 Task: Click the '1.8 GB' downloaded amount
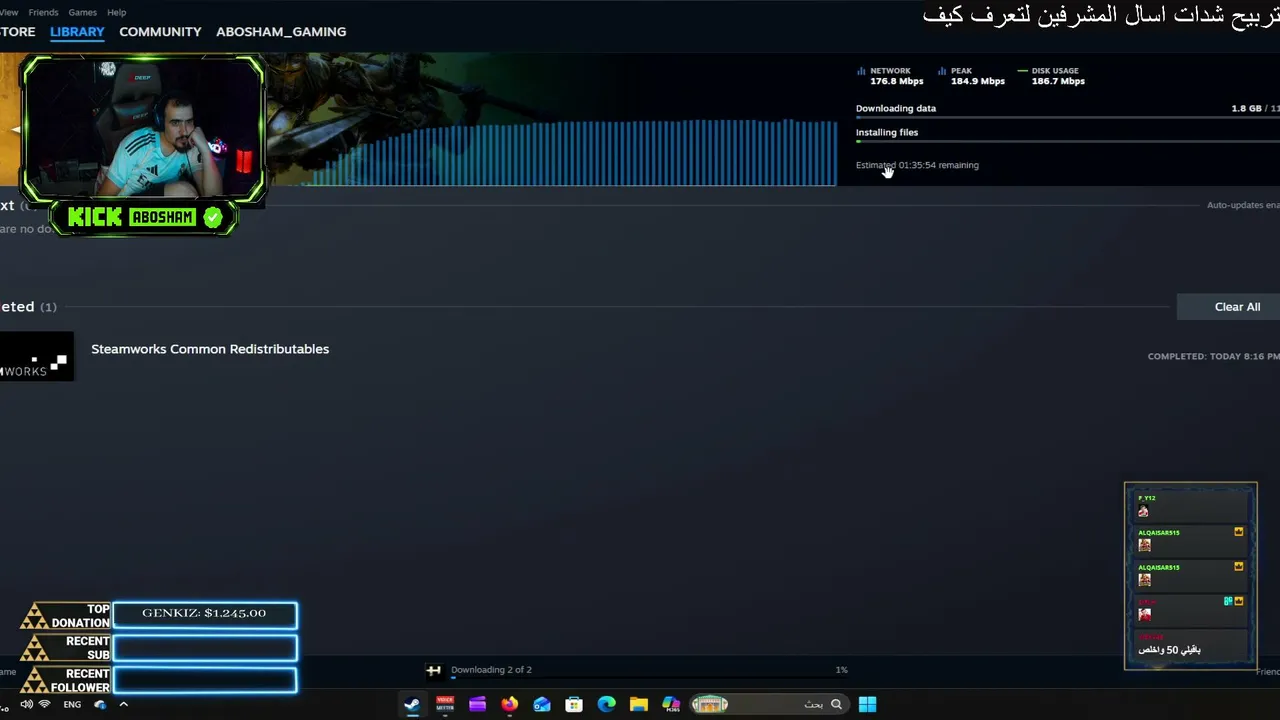pos(1246,108)
